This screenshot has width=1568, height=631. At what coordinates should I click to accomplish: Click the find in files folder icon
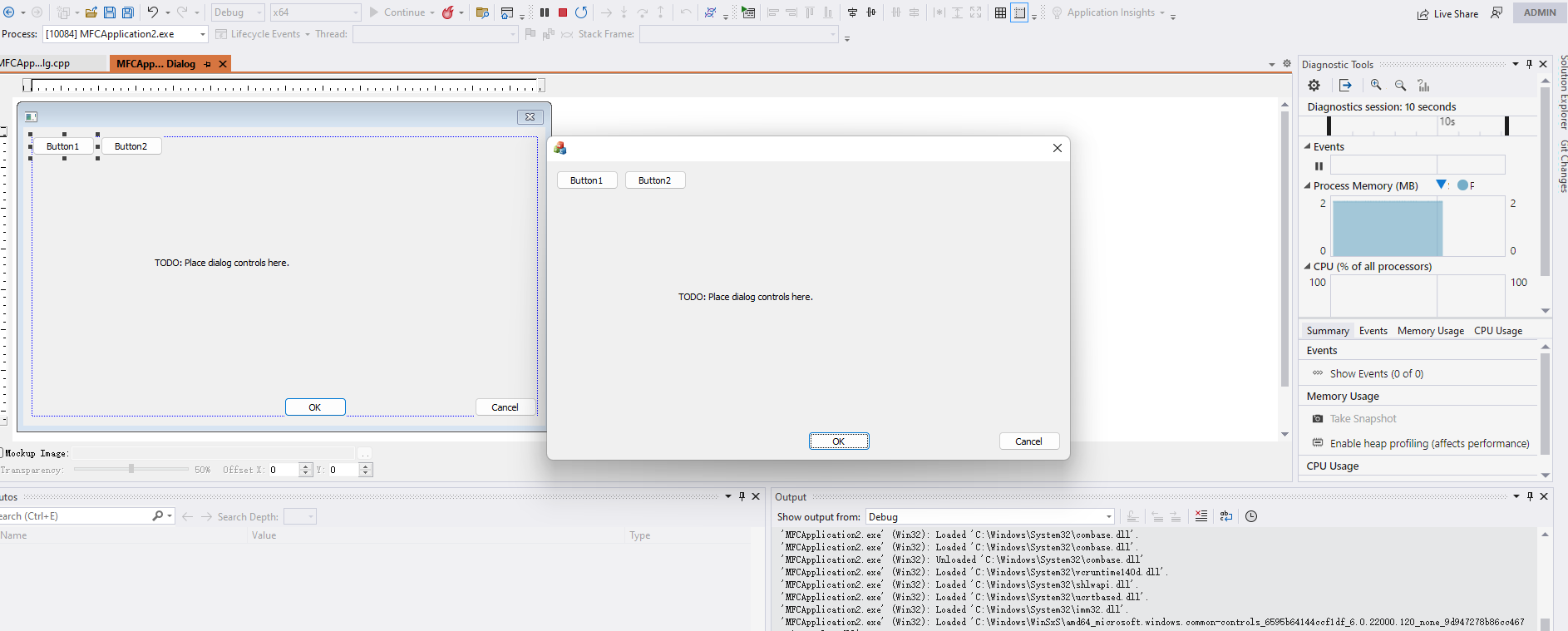point(482,12)
